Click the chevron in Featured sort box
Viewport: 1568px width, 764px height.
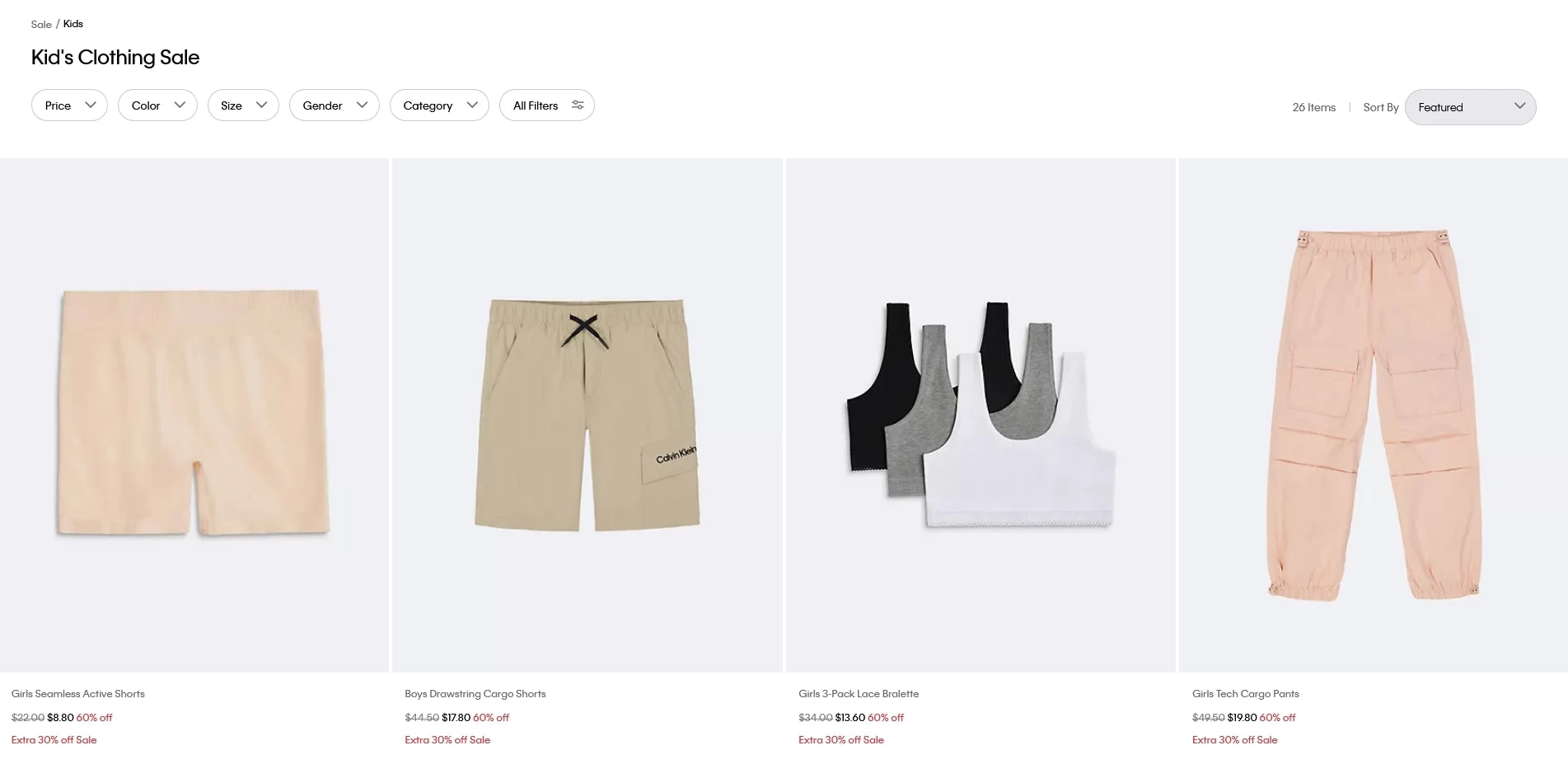pyautogui.click(x=1519, y=106)
